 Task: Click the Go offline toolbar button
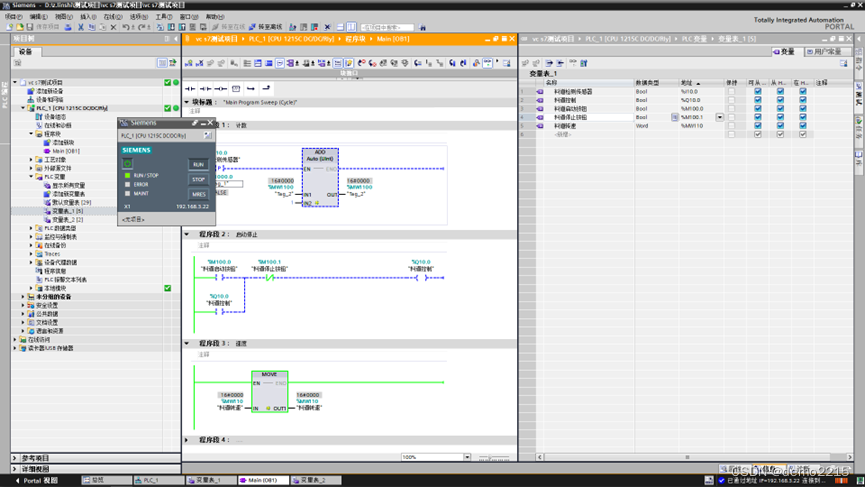pyautogui.click(x=266, y=26)
